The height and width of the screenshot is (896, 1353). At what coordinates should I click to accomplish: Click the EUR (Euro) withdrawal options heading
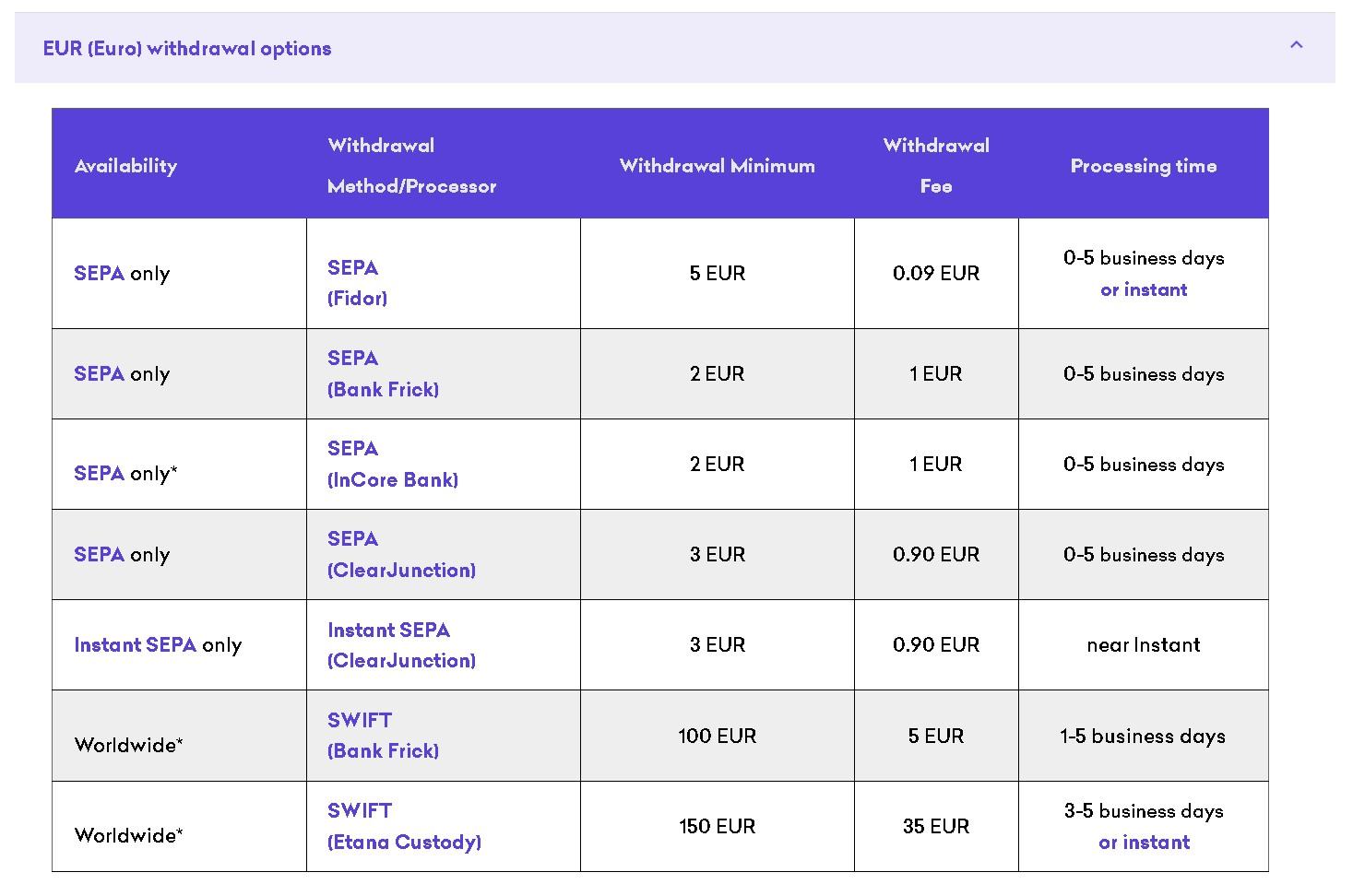187,49
